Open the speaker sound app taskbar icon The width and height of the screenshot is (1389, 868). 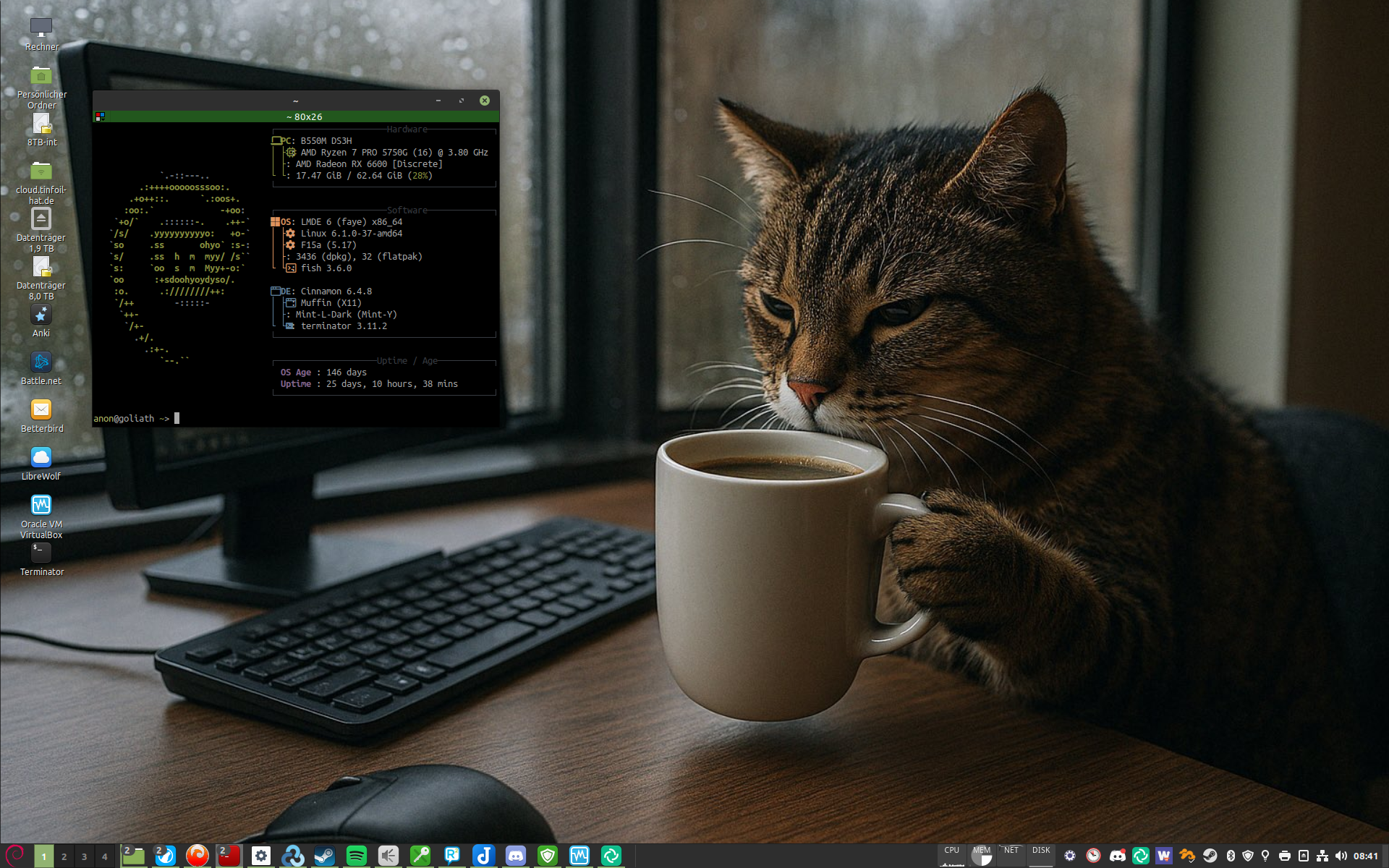tap(388, 856)
